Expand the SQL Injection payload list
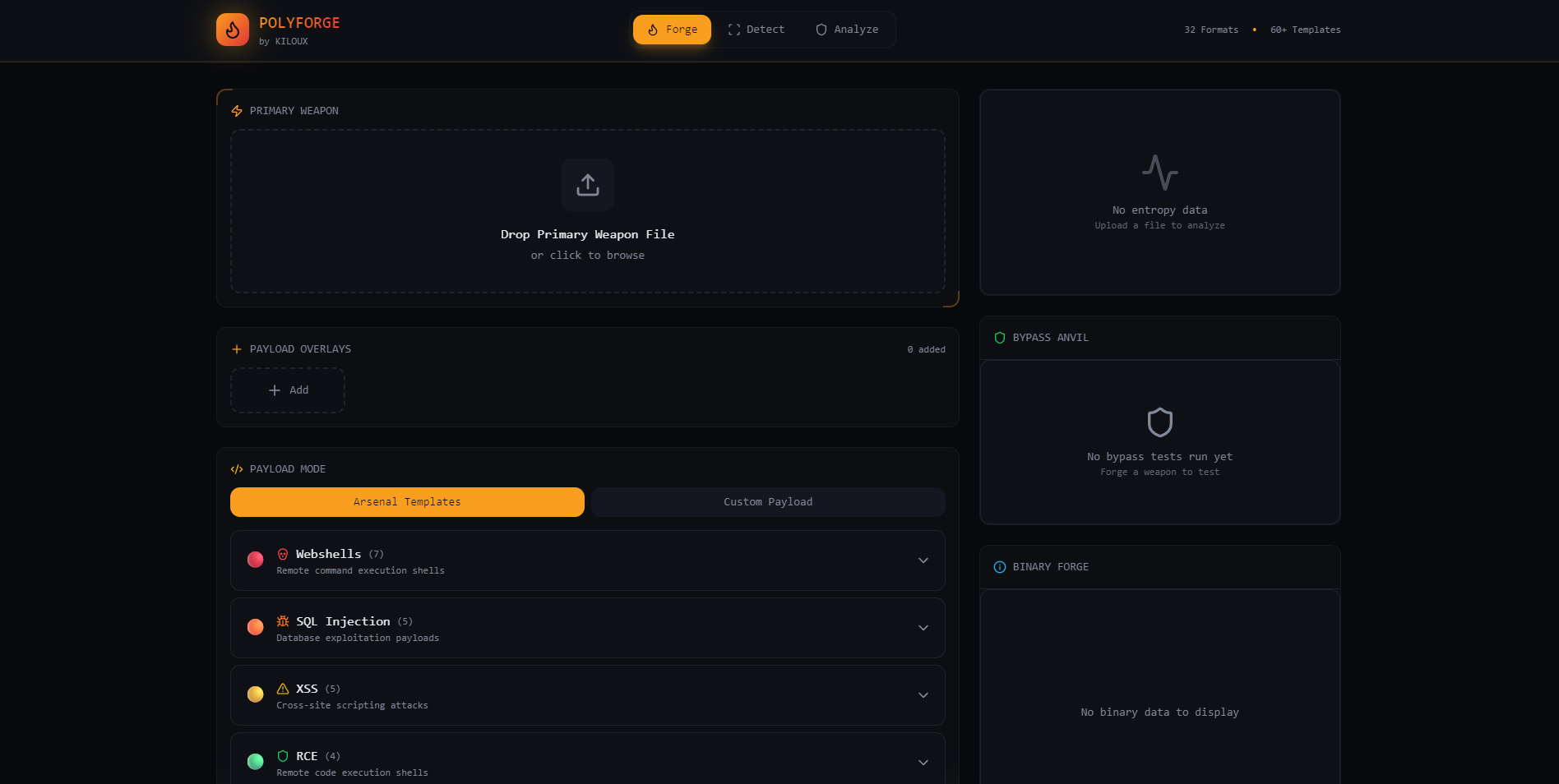The width and height of the screenshot is (1559, 784). pos(923,628)
